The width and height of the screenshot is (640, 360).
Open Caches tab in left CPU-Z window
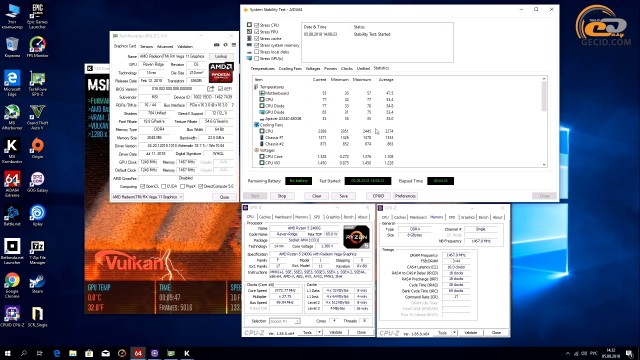(264, 217)
